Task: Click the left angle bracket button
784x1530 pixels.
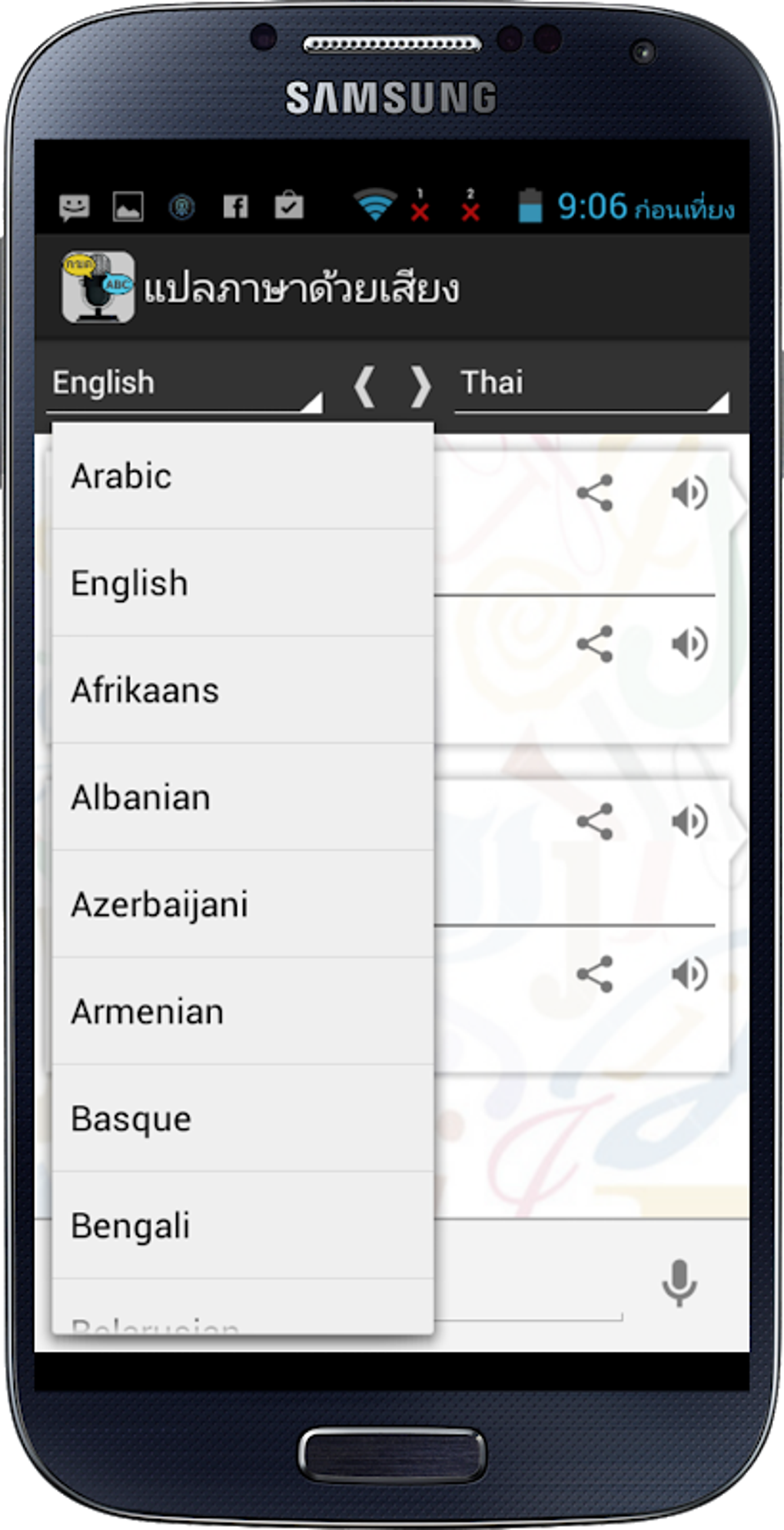Action: point(364,385)
